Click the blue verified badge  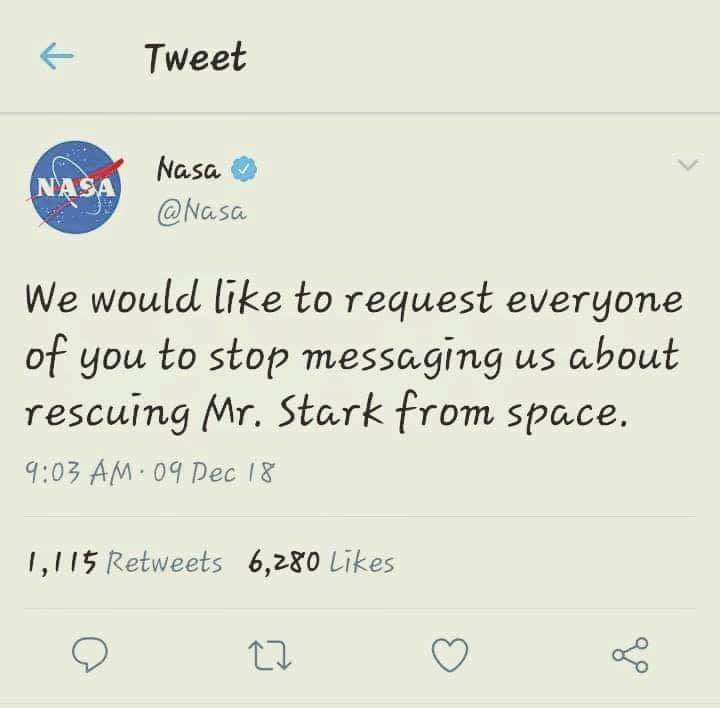pyautogui.click(x=244, y=171)
